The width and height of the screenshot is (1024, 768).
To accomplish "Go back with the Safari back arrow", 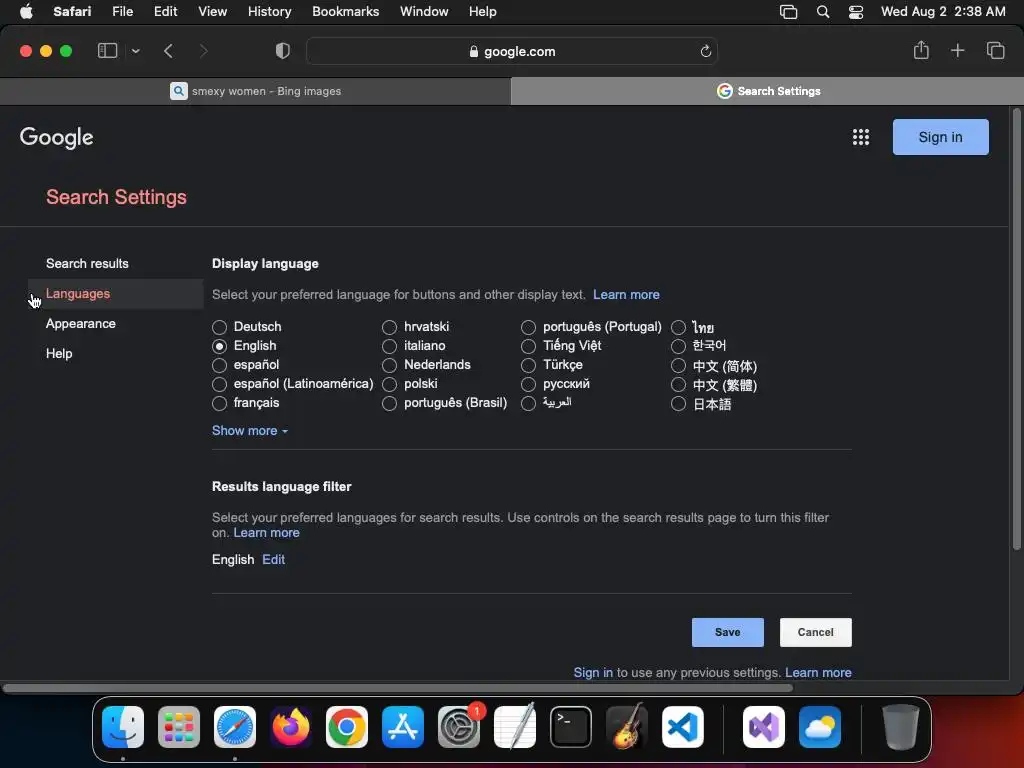I will 168,51.
